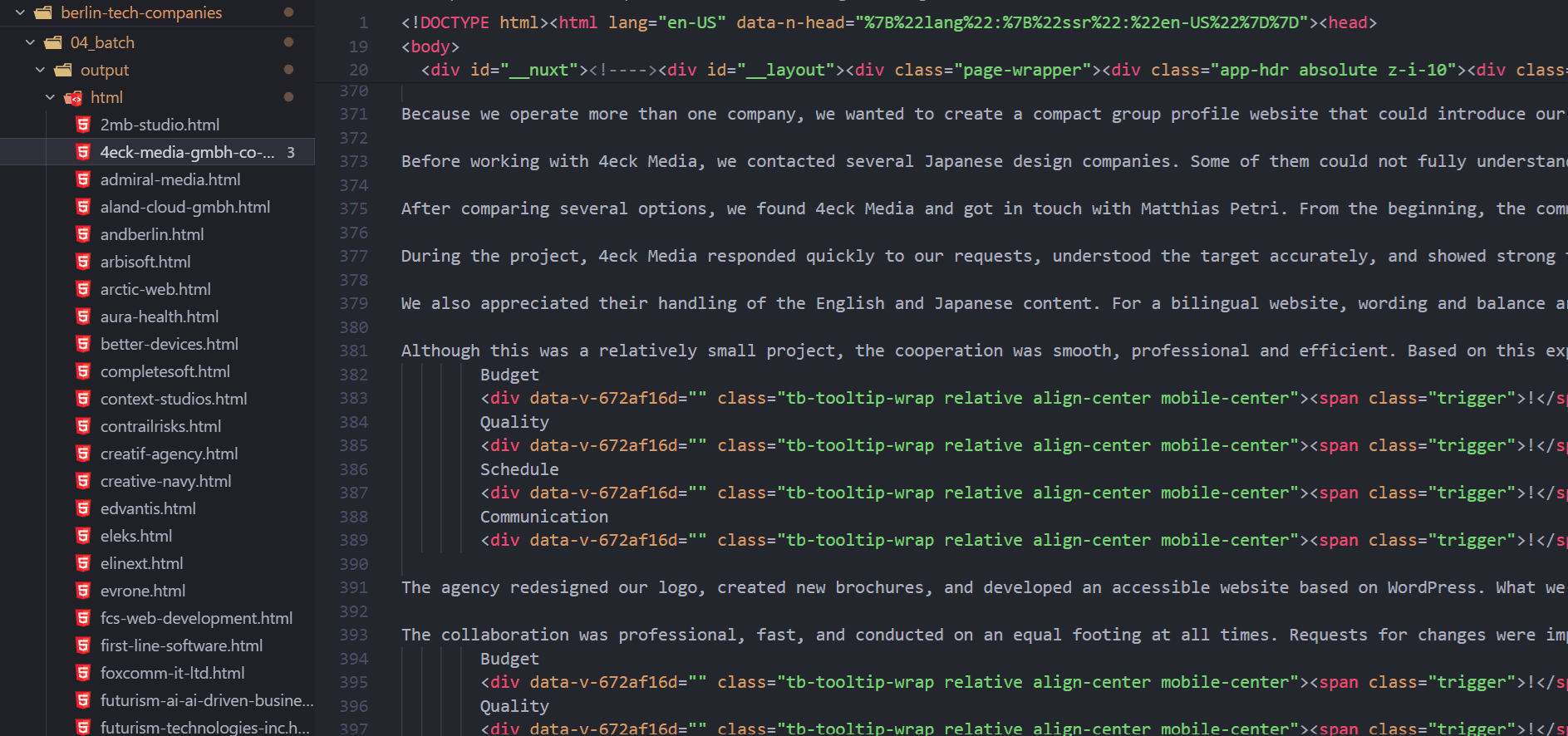1568x736 pixels.
Task: Collapse the 04_batch folder chevron
Action: 30,42
